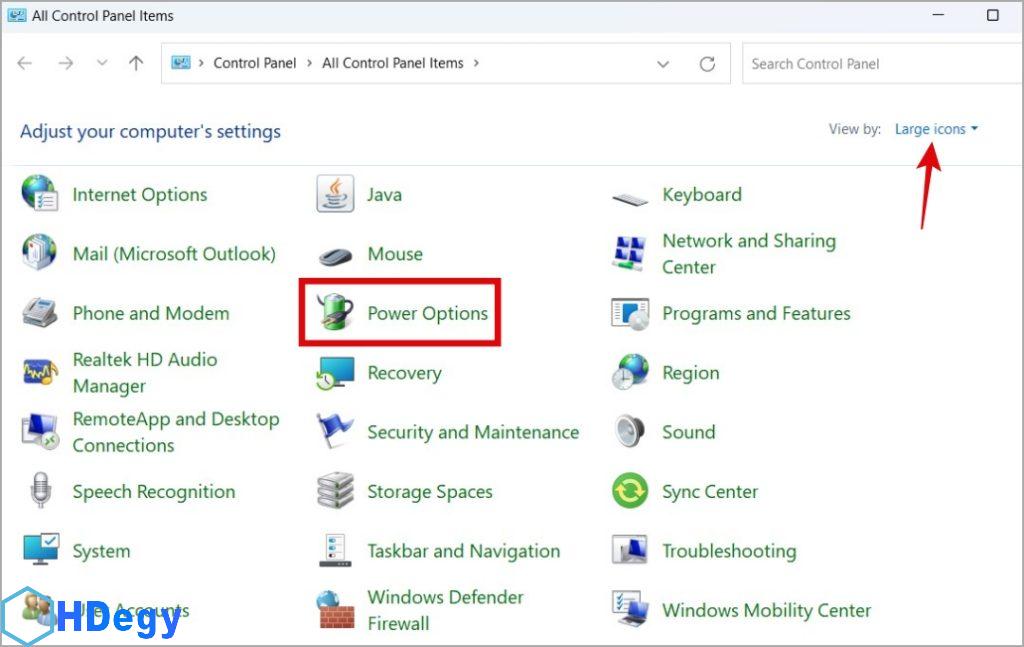Open the Sound speaker icon

(630, 432)
